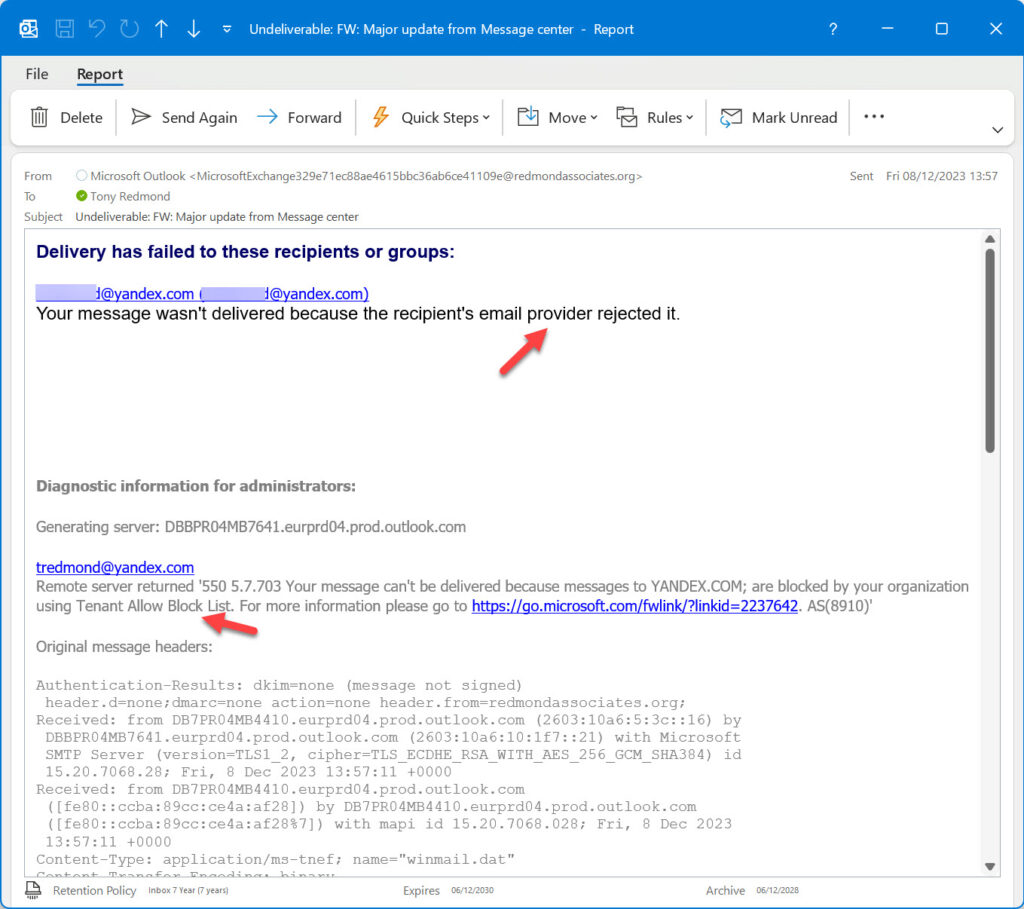Click the Redo icon in quick access toolbar
Screen dimensions: 1024x909
[x=129, y=29]
